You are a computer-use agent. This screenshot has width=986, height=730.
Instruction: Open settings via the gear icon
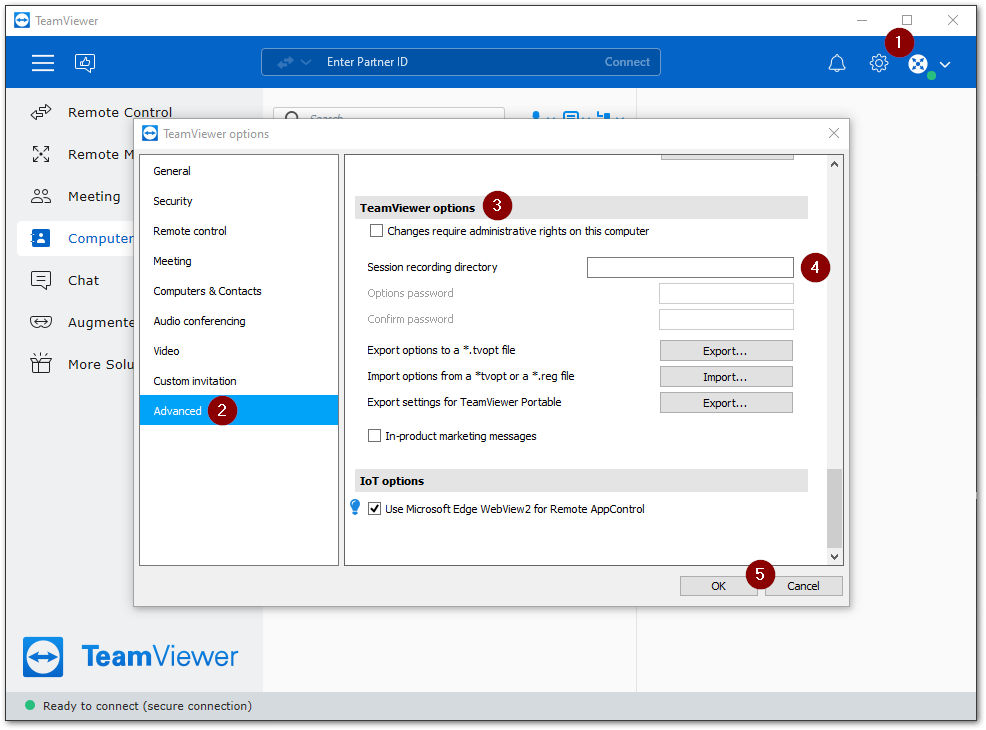pyautogui.click(x=878, y=63)
